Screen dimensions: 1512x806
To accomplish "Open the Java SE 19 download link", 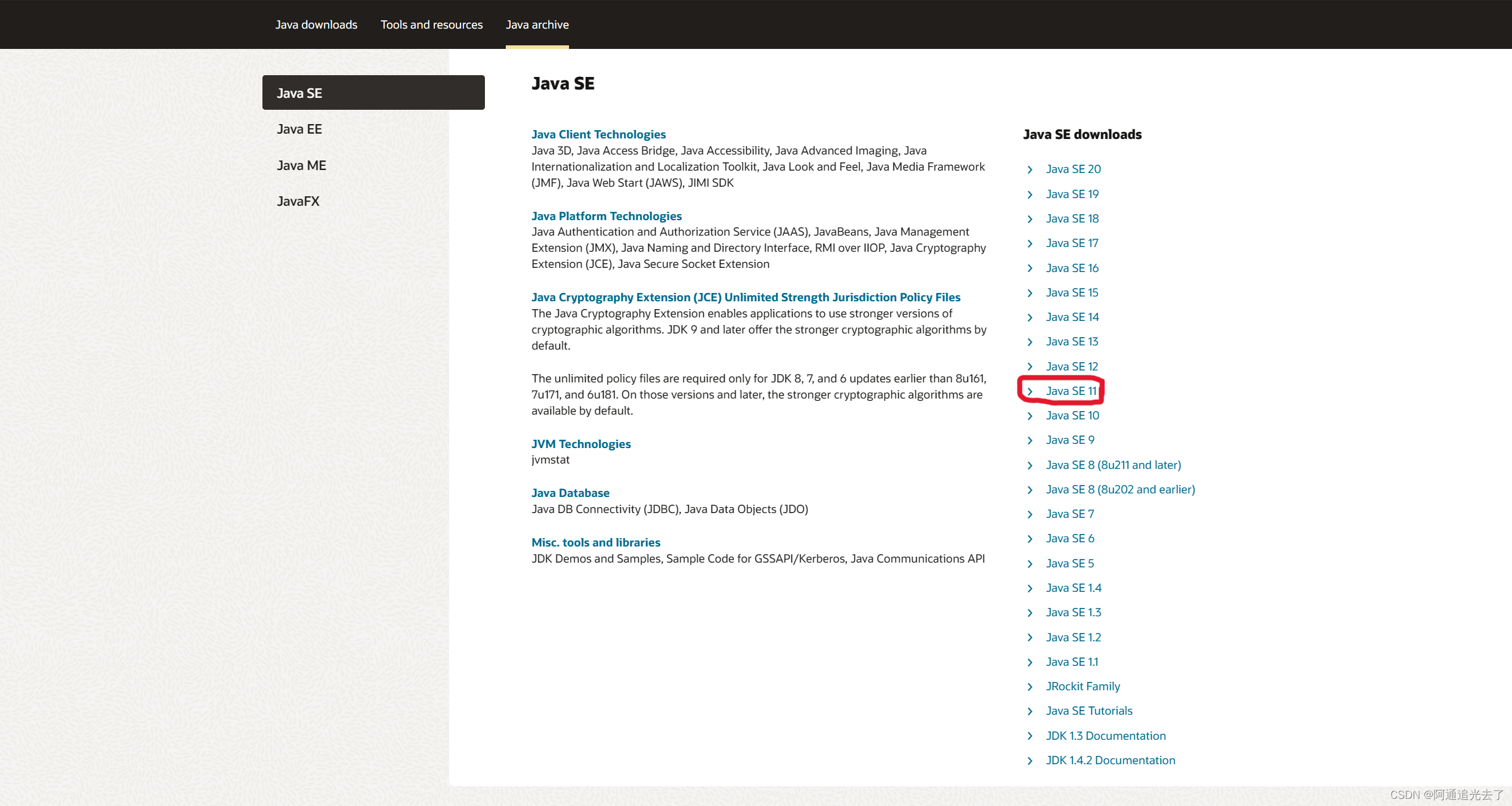I will 1072,194.
